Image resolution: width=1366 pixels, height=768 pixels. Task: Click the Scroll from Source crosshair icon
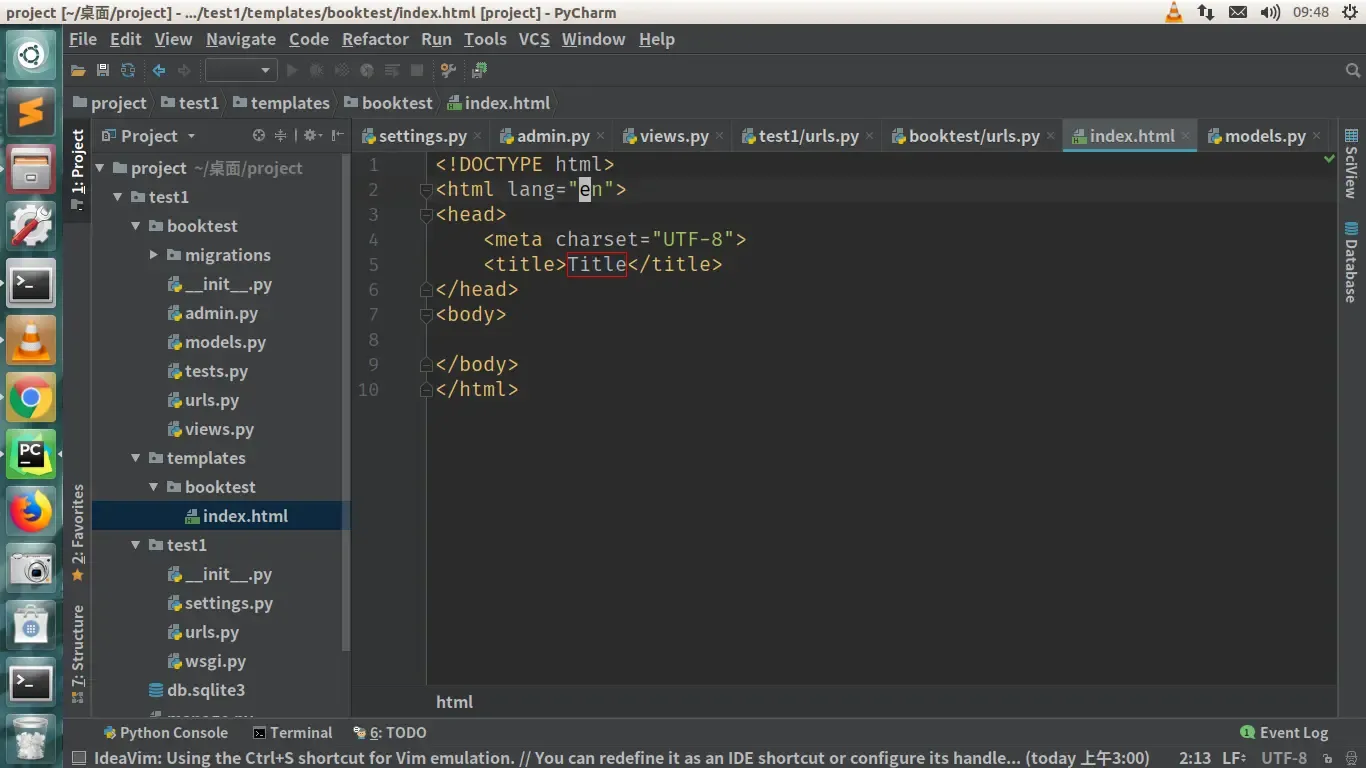(x=259, y=136)
